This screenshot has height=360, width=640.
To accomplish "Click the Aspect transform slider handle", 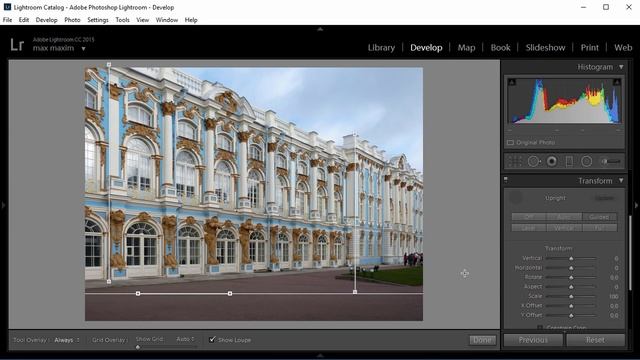I will point(571,287).
